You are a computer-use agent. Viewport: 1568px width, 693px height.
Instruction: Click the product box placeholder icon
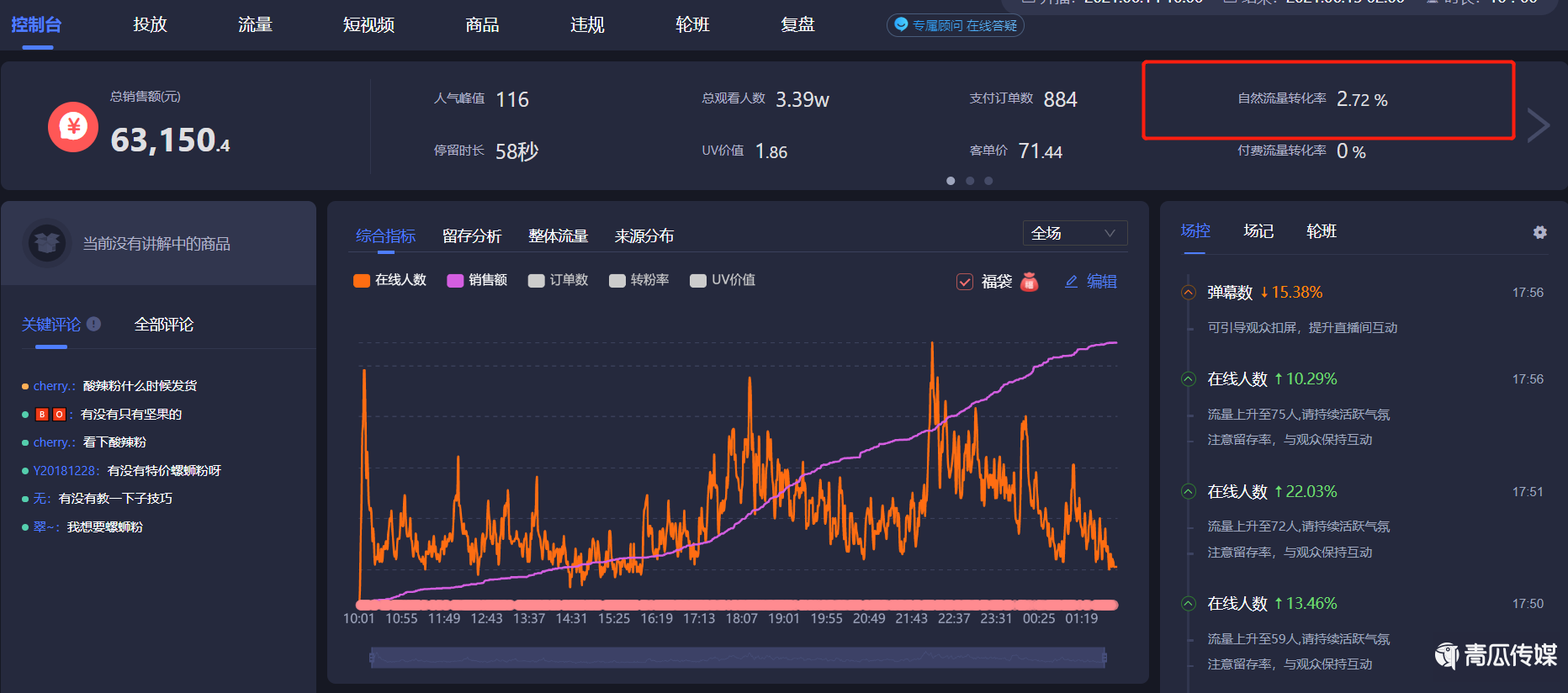click(47, 243)
